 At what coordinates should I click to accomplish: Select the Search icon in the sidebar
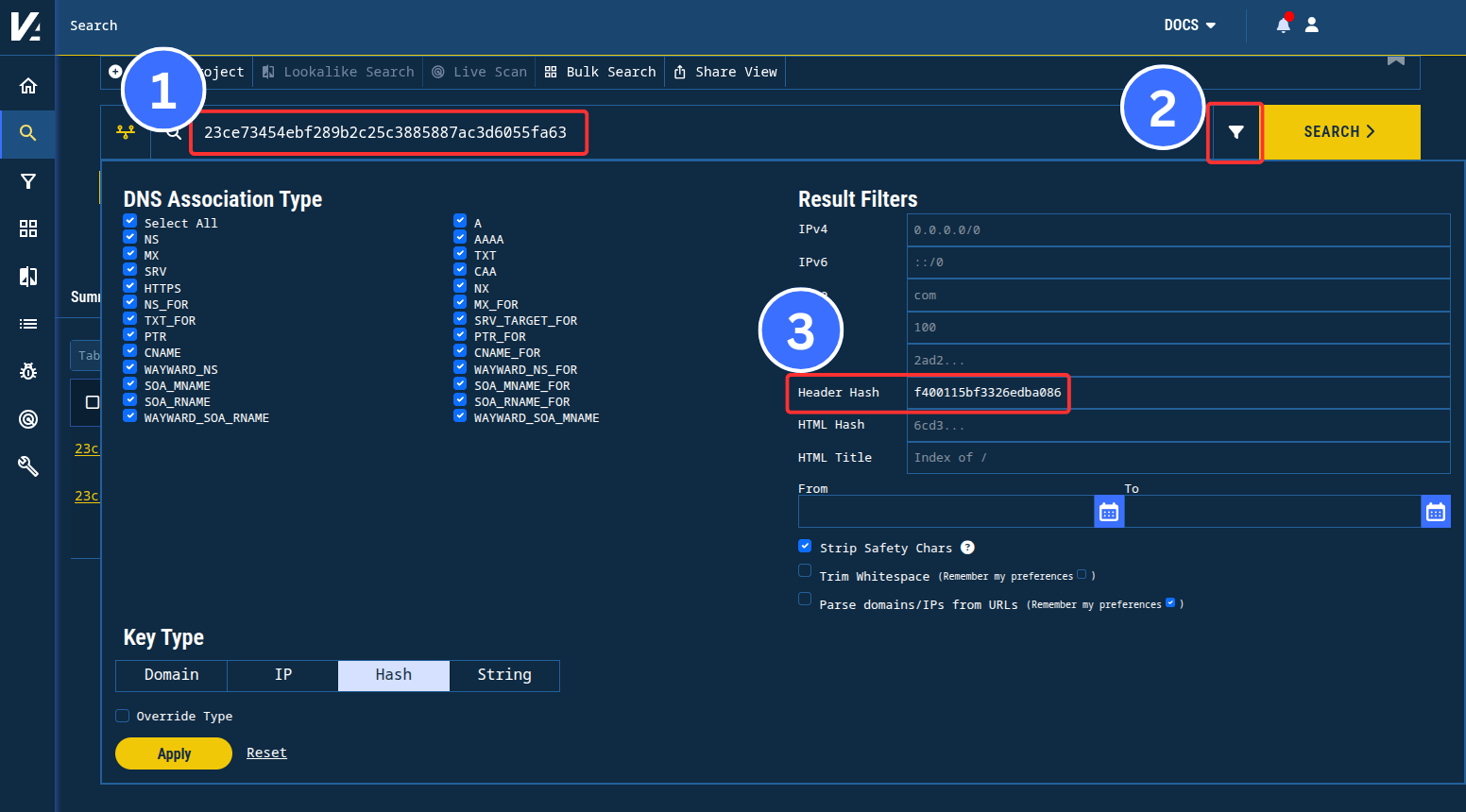coord(27,132)
